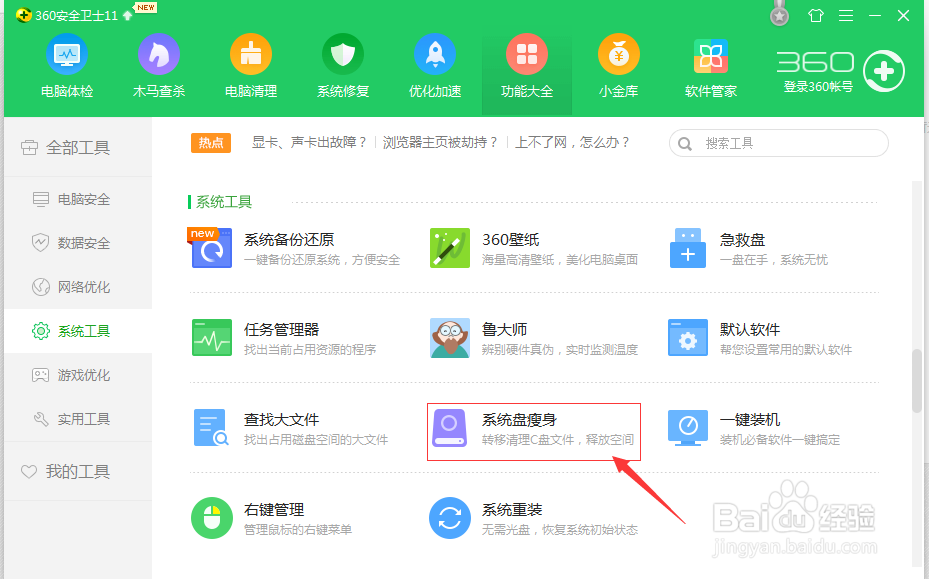Focus the 搜索工具 search field
This screenshot has width=929, height=579.
(779, 143)
